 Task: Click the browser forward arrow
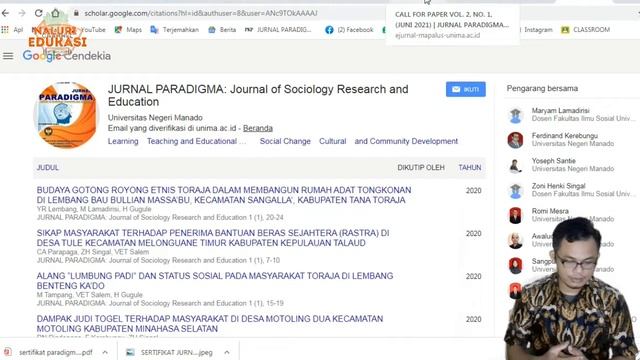22,13
